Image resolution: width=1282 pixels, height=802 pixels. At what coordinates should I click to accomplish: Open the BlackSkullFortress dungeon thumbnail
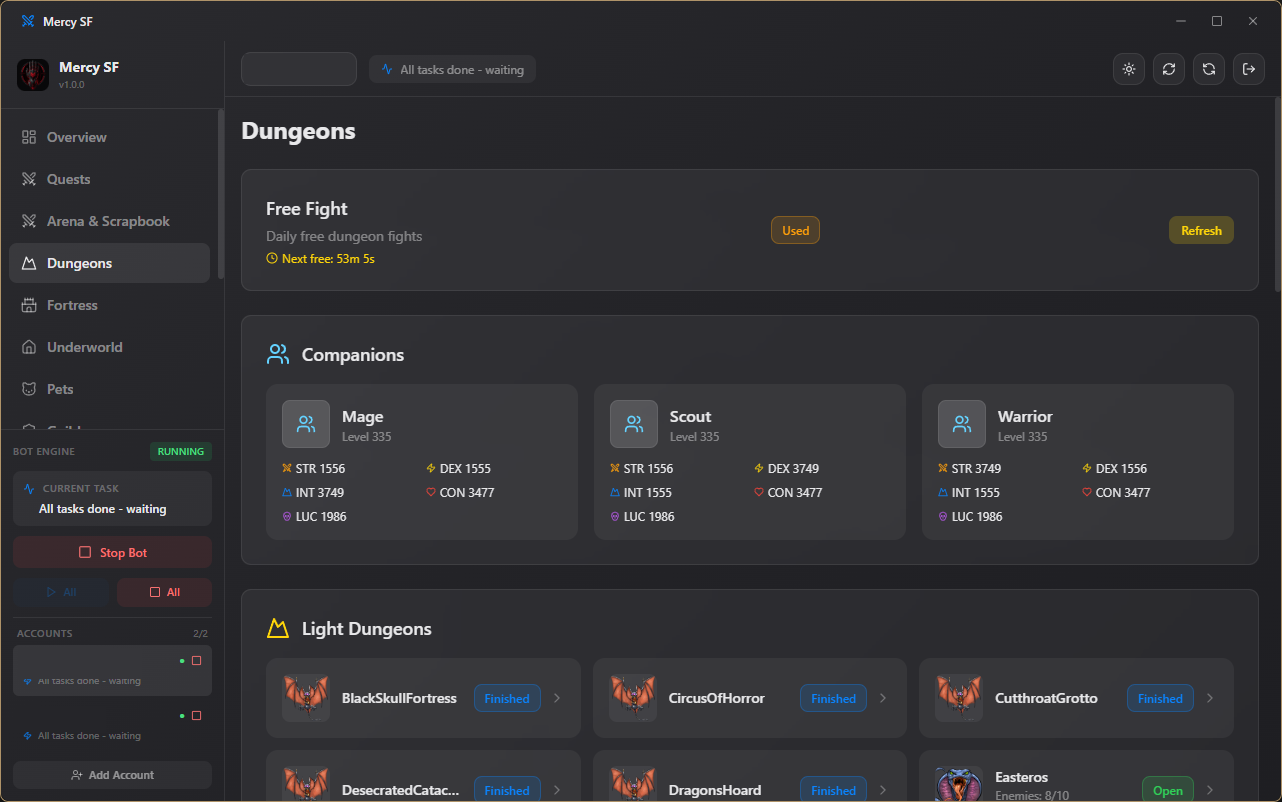point(306,698)
